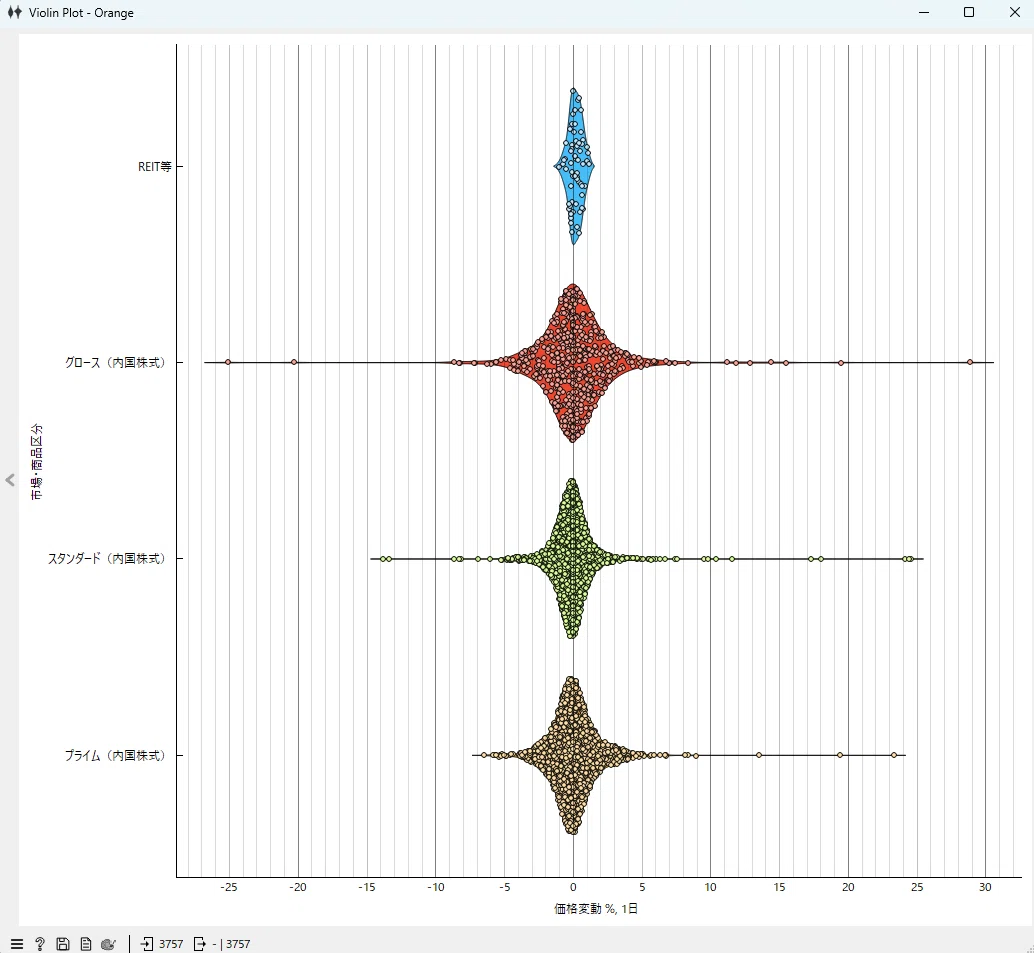Click the output data arrow icon

point(199,944)
